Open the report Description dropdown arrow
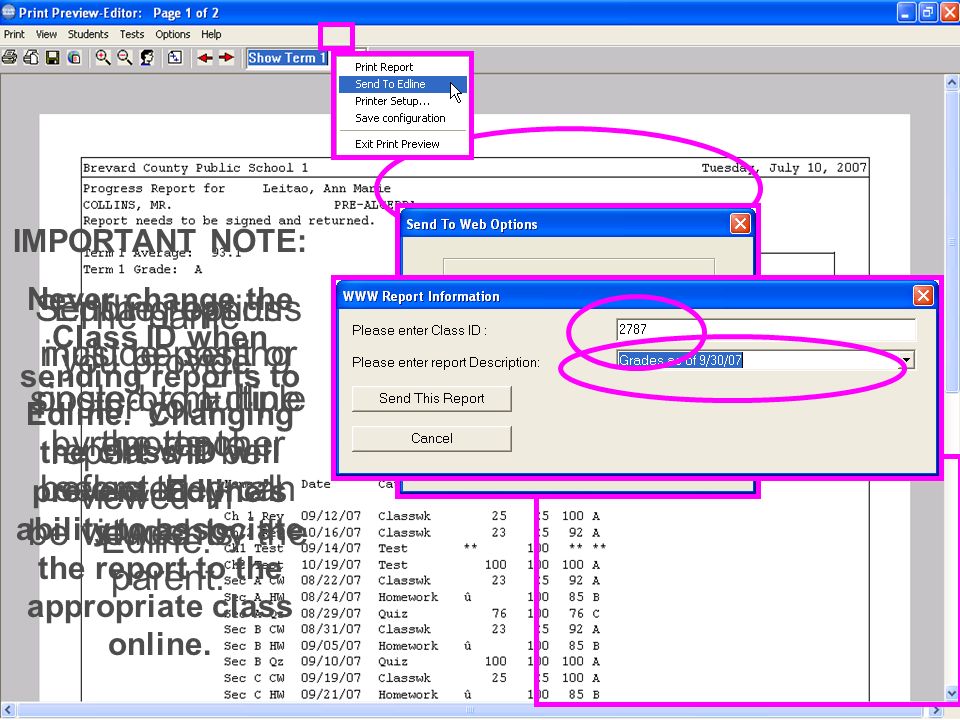 coord(907,360)
